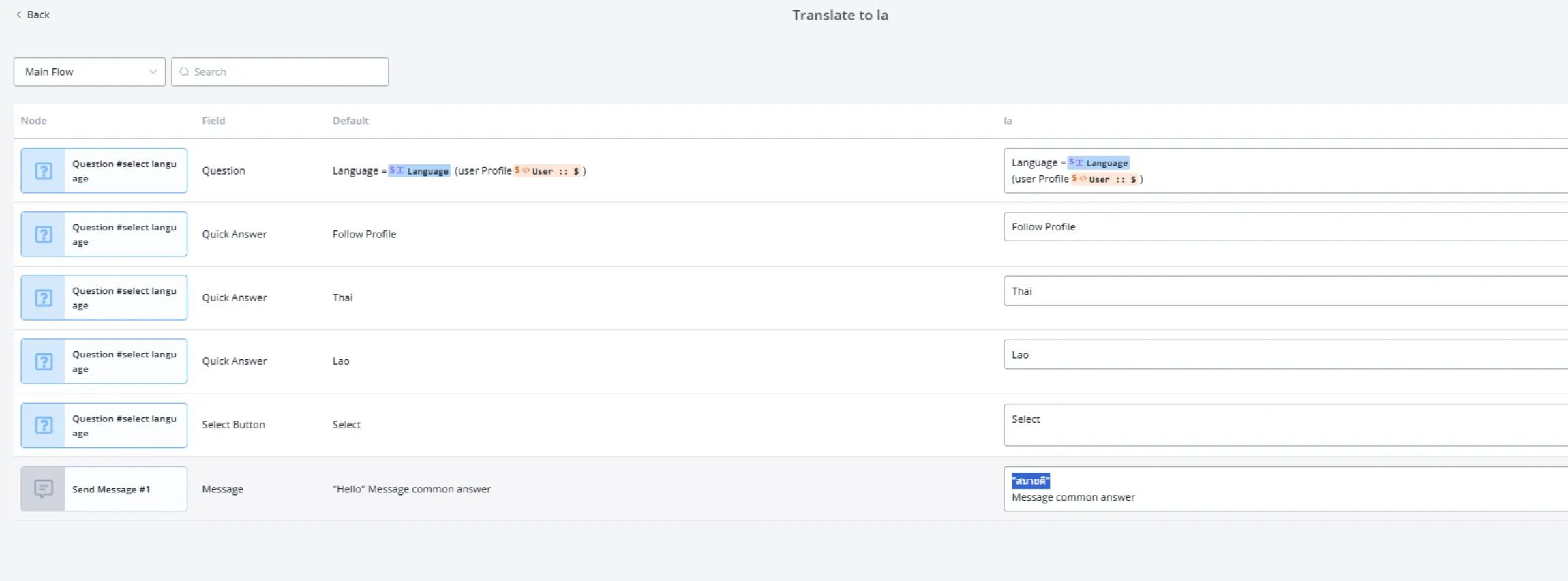1568x581 pixels.
Task: Click the Question #select language label in the Thai row
Action: pos(124,298)
